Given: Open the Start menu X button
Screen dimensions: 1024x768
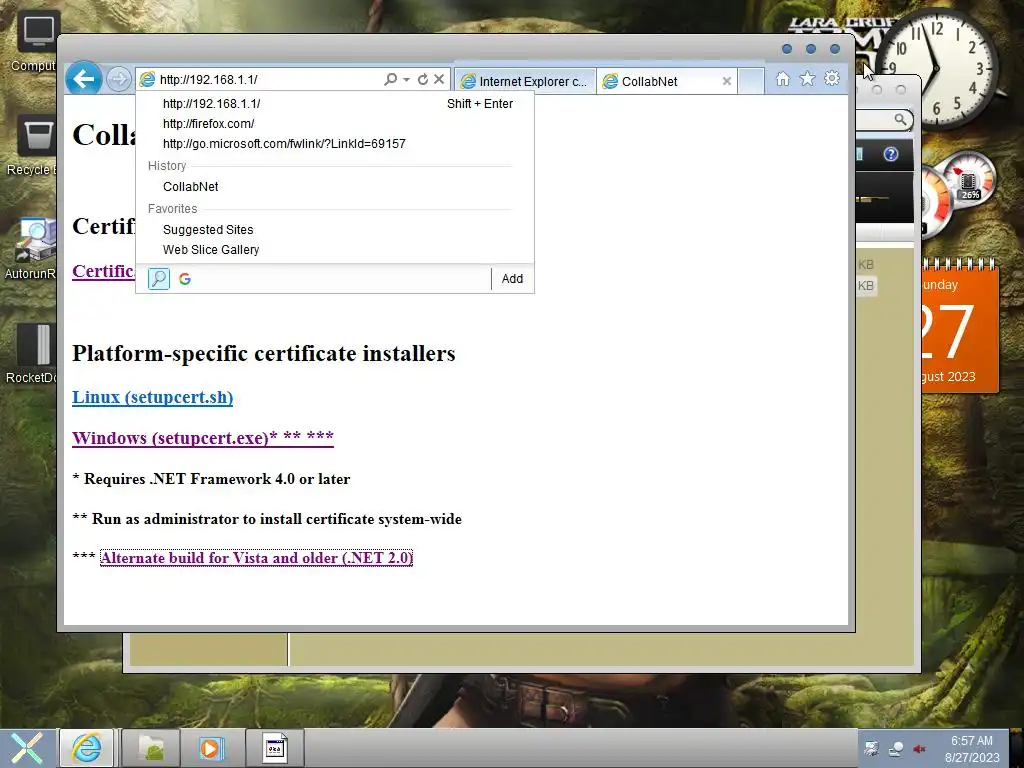Looking at the screenshot, I should click(x=27, y=748).
